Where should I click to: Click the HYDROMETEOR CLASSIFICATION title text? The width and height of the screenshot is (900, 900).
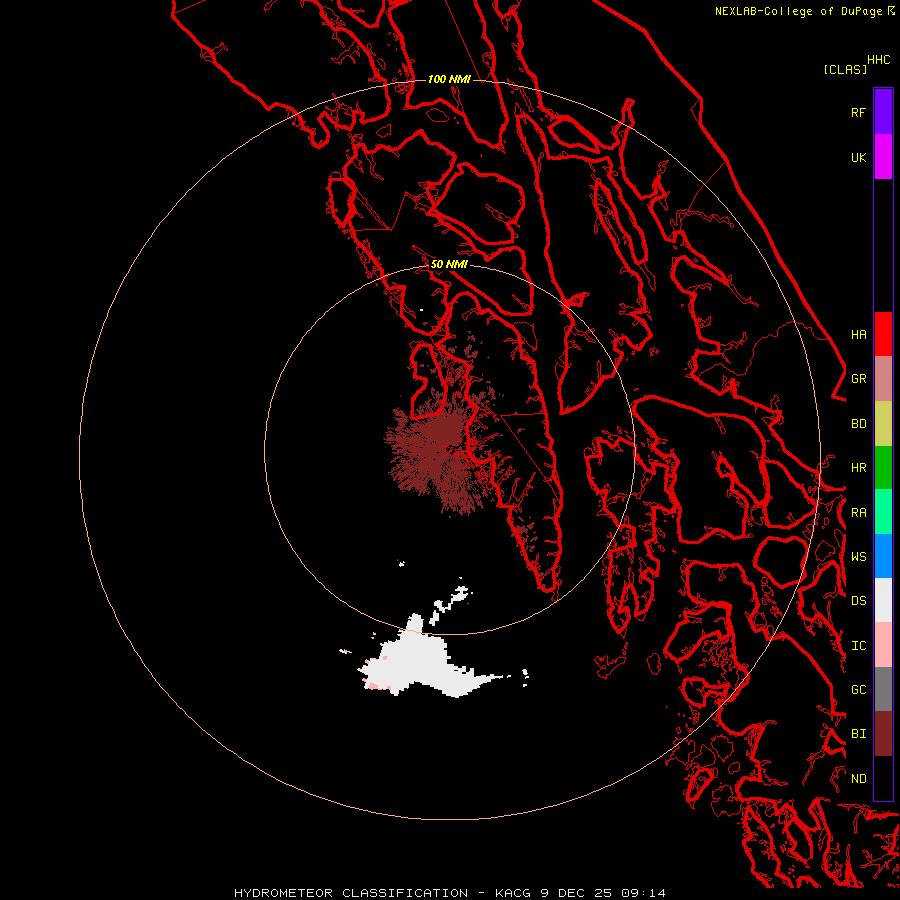point(351,893)
